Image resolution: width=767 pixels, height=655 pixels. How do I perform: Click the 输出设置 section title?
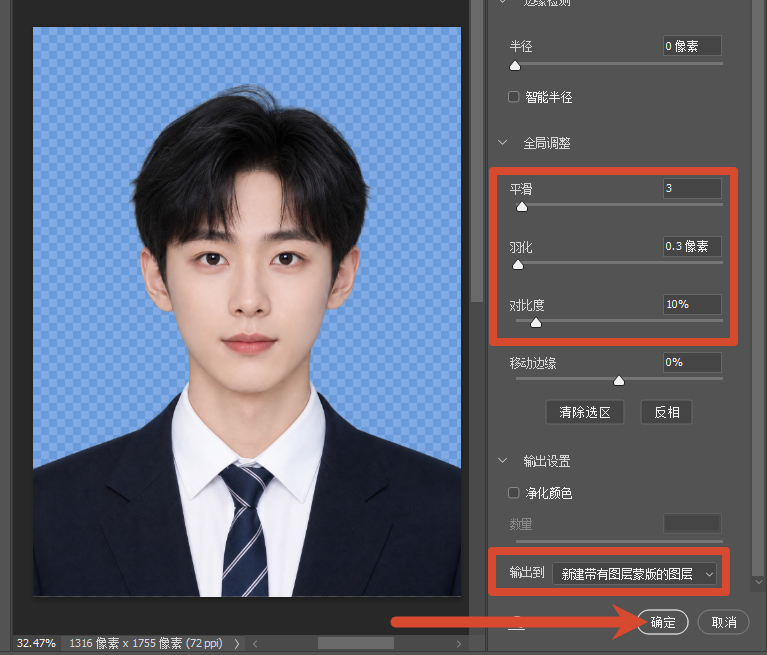pos(547,461)
